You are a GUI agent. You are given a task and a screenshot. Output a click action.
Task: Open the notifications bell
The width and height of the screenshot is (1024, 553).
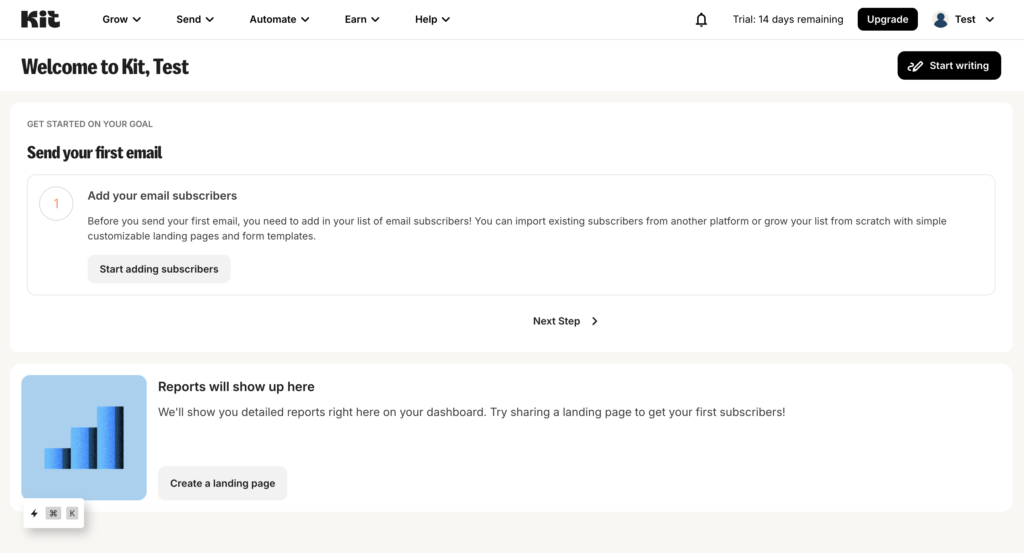[x=701, y=20]
